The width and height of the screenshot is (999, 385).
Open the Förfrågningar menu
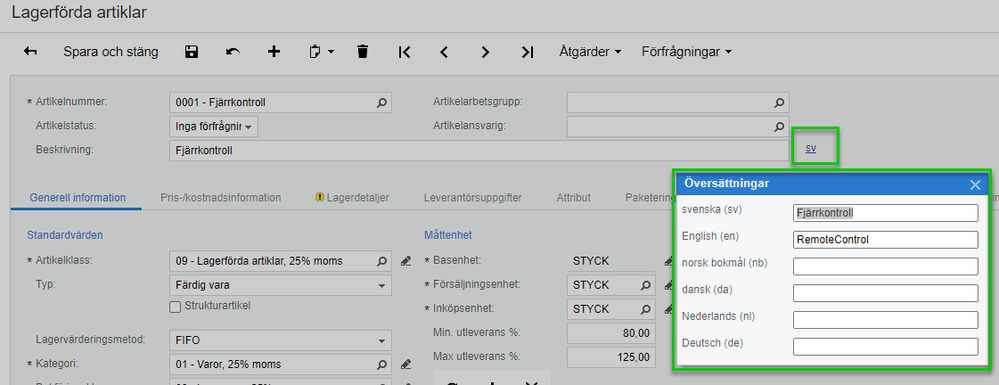(x=686, y=52)
